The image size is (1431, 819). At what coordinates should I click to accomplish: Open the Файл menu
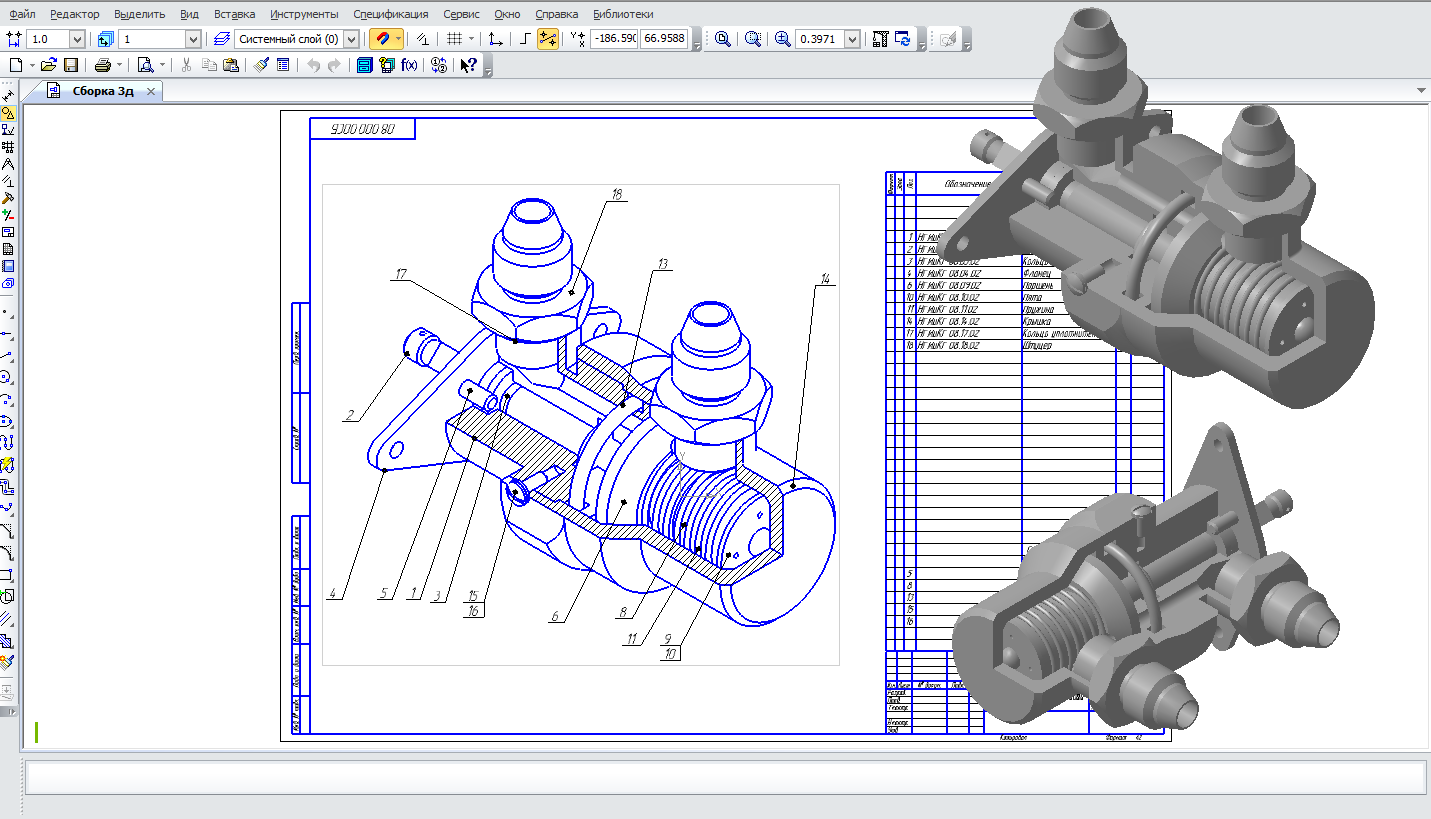(22, 14)
